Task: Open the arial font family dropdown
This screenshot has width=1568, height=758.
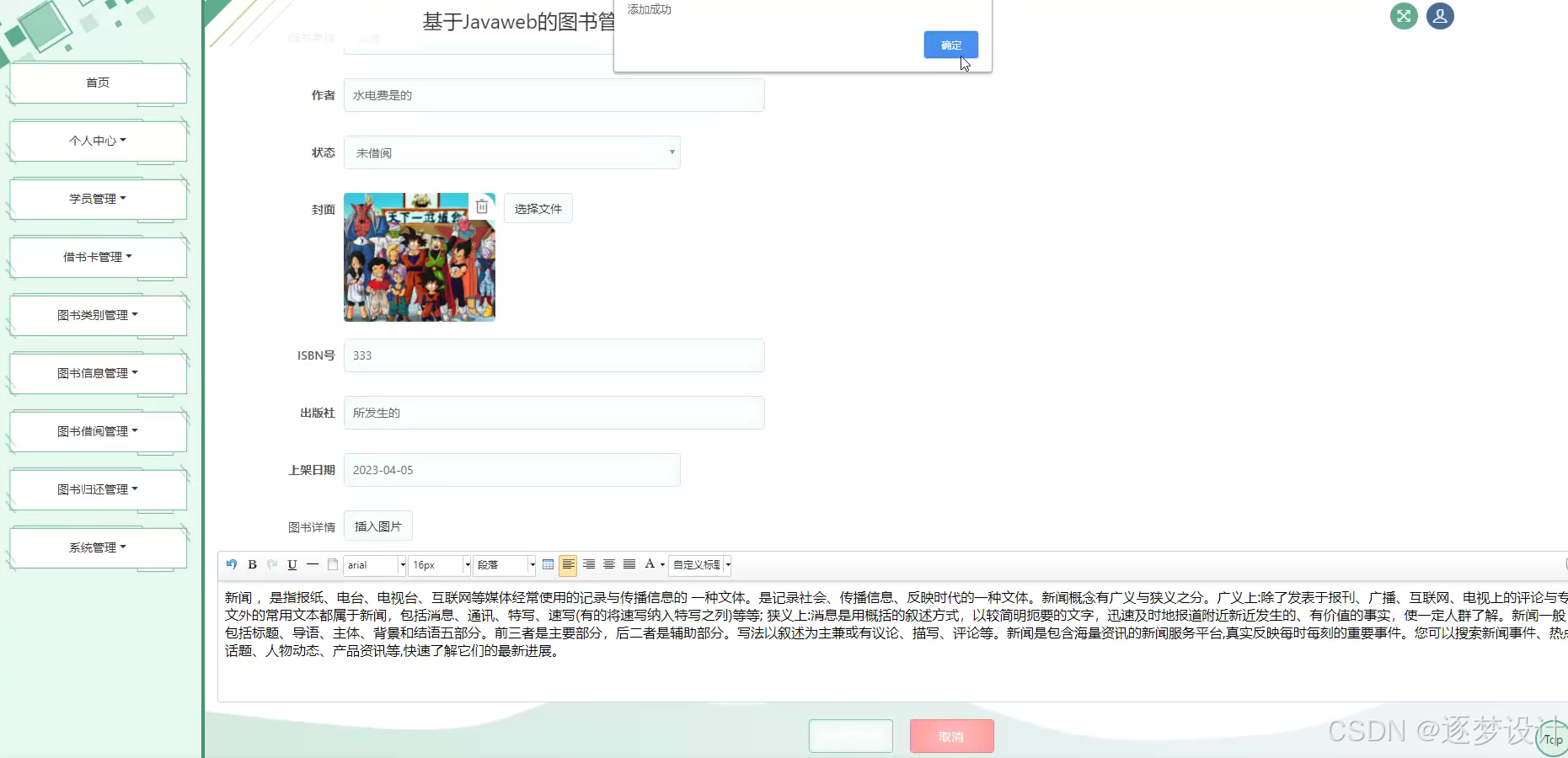Action: coord(373,565)
